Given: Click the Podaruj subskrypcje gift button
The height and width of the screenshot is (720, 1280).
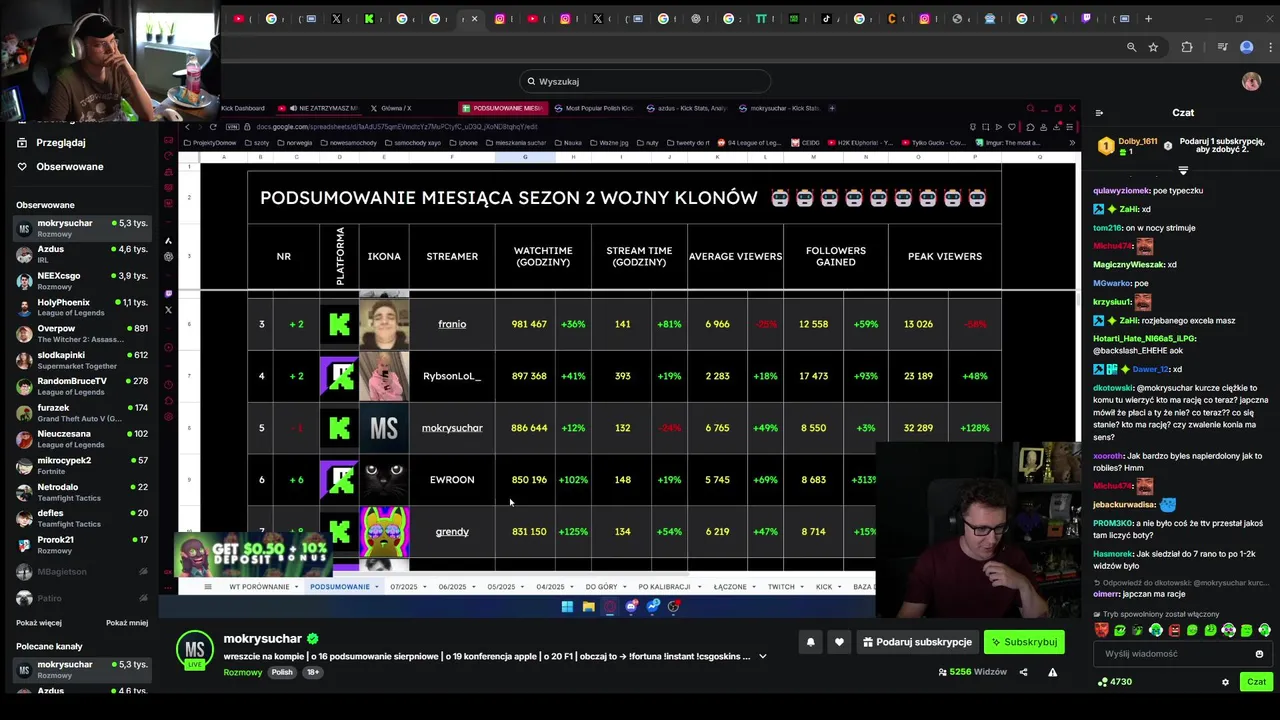Looking at the screenshot, I should click(x=917, y=642).
